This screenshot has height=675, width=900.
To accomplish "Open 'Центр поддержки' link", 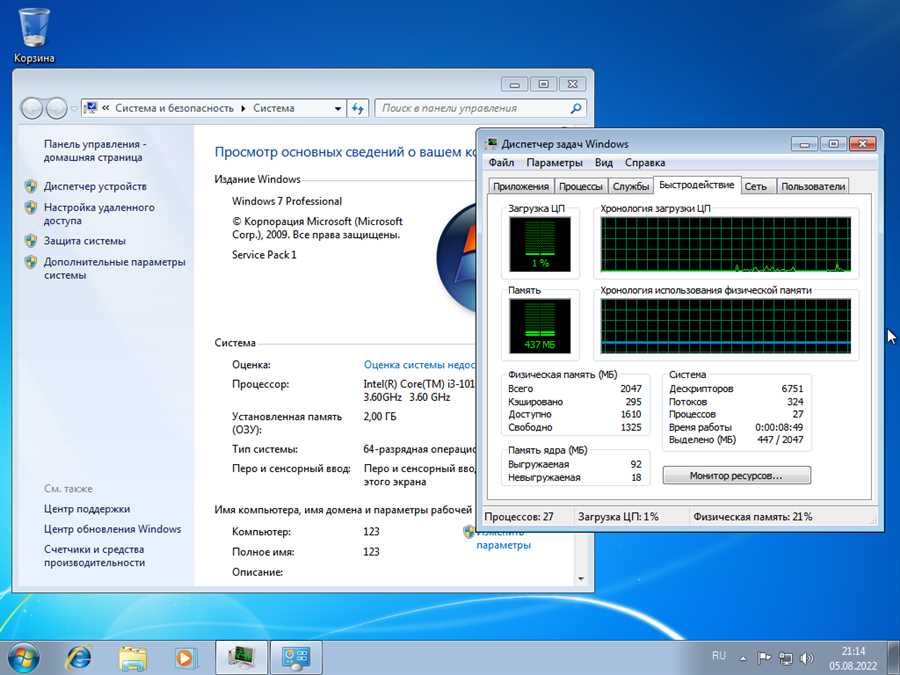I will coord(87,509).
